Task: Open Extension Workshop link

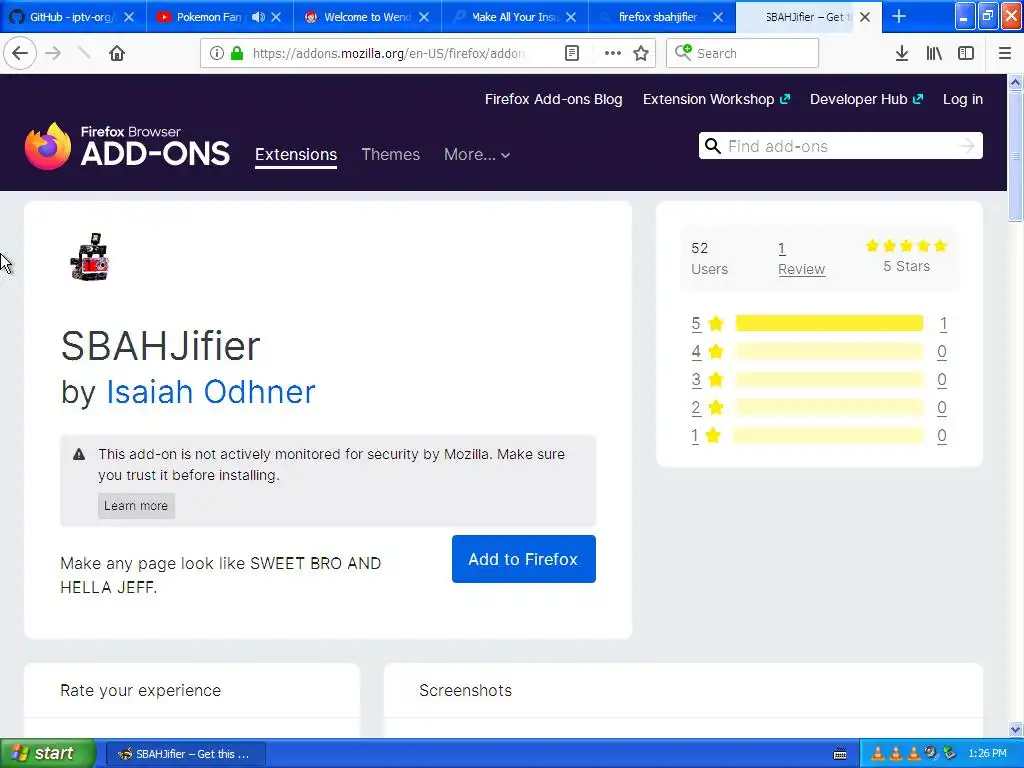Action: point(716,99)
